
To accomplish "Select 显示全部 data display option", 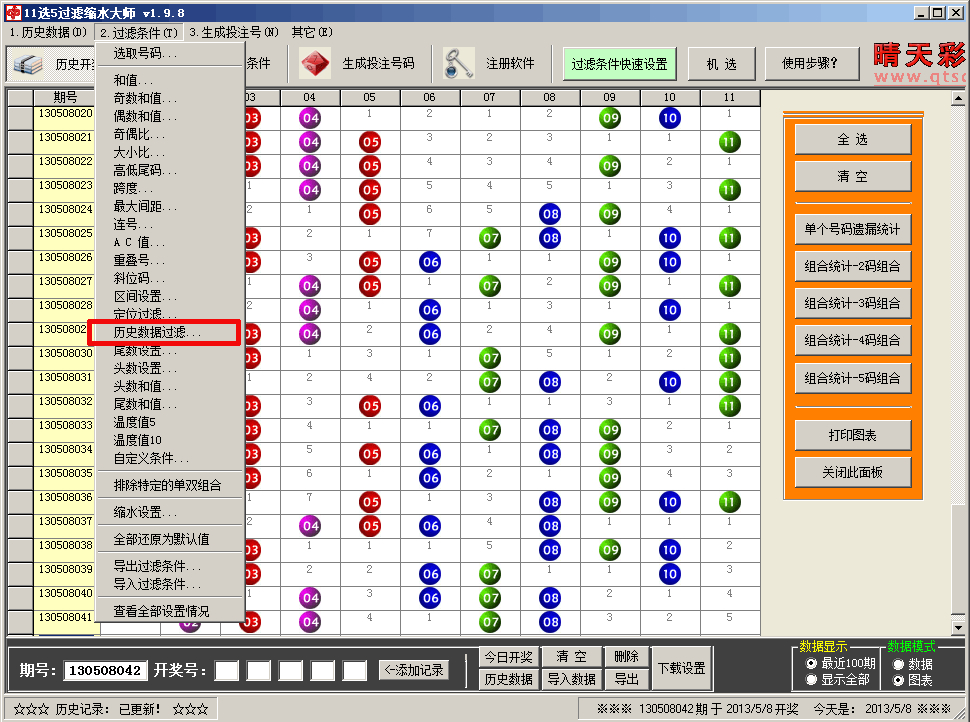I will pos(837,679).
